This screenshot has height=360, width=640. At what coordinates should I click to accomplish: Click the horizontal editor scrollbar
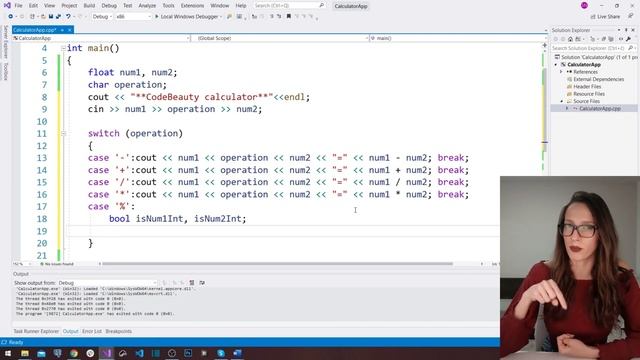pos(278,264)
